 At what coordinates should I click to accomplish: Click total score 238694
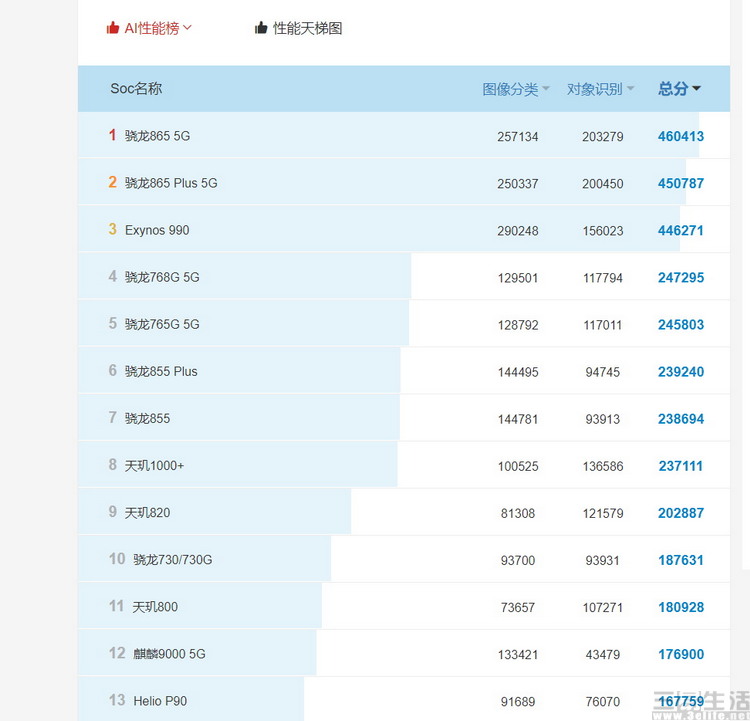(x=681, y=419)
